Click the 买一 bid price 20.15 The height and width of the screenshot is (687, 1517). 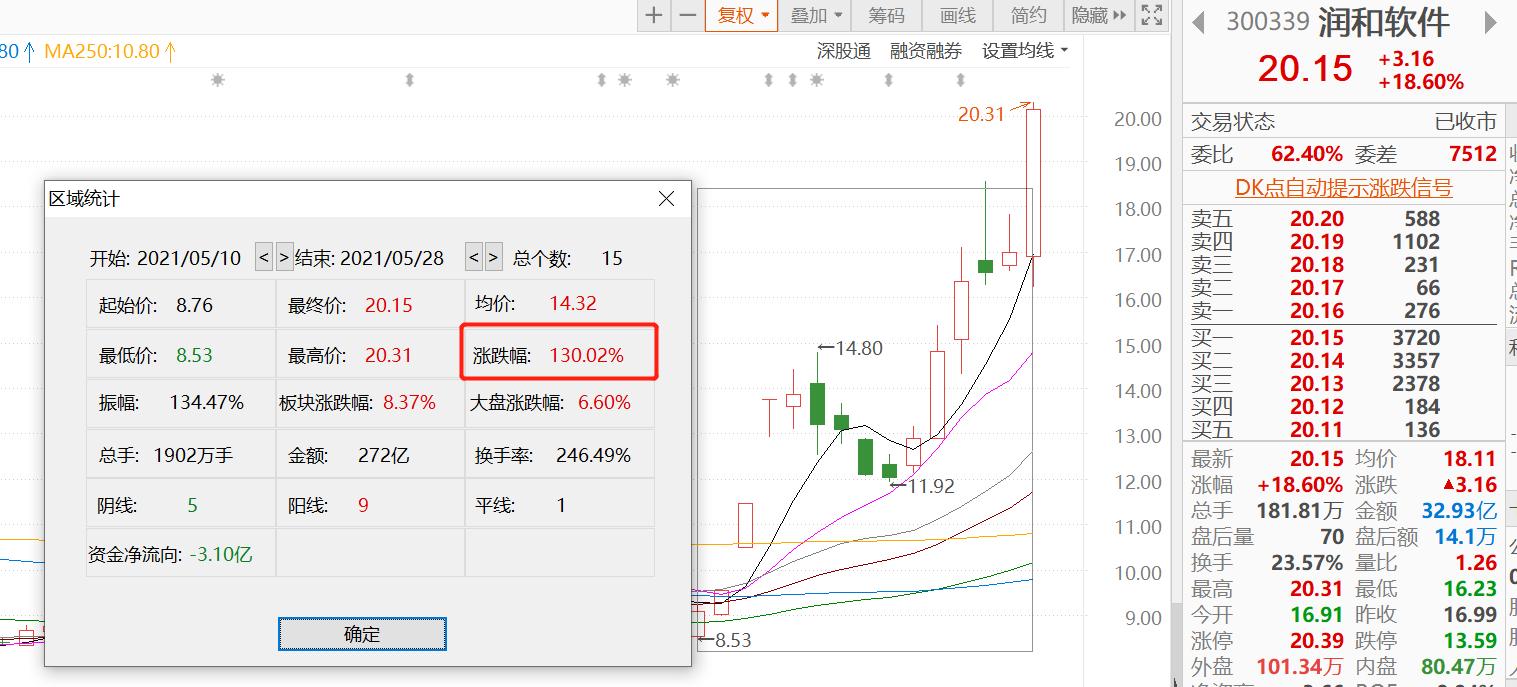coord(1318,338)
